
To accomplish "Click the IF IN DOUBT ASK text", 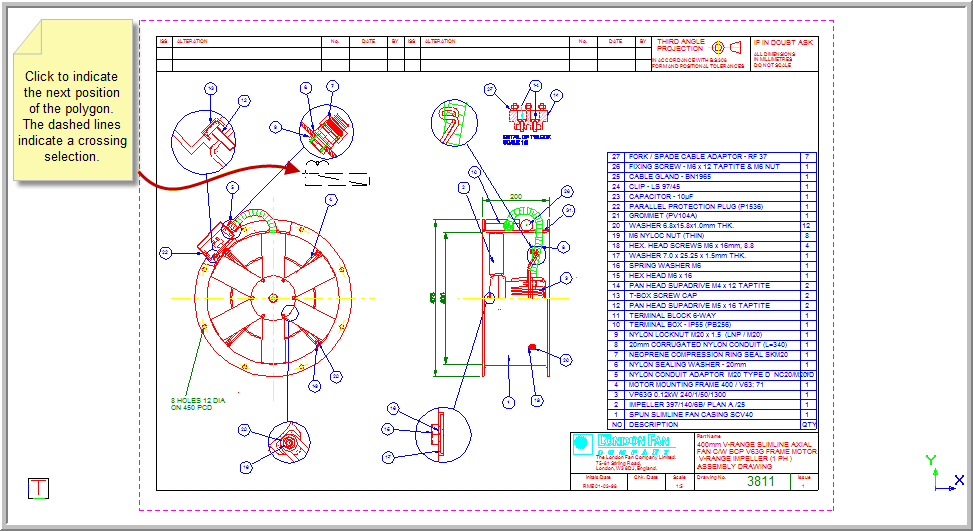I will [x=783, y=43].
